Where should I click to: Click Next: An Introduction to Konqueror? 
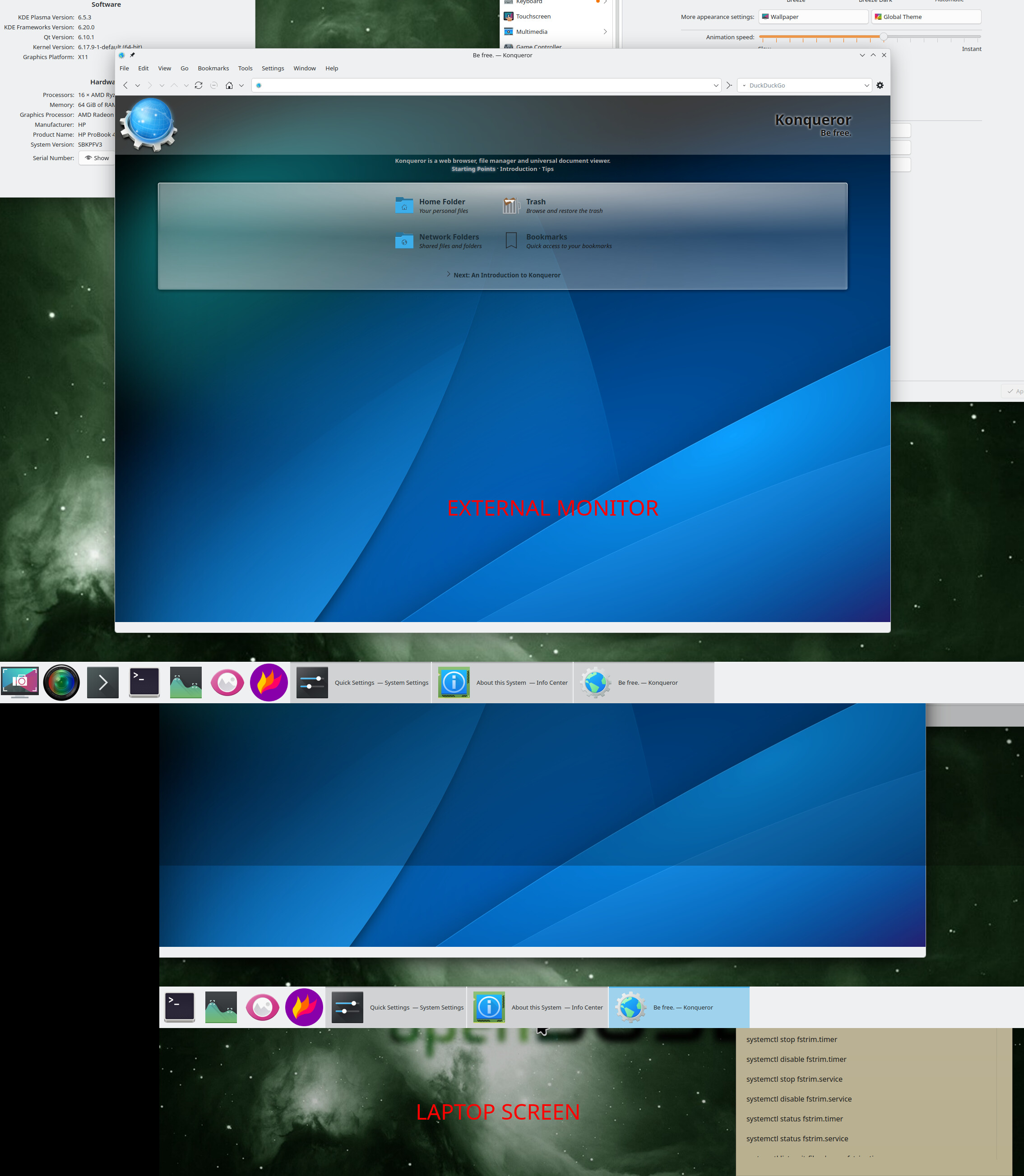(x=506, y=275)
